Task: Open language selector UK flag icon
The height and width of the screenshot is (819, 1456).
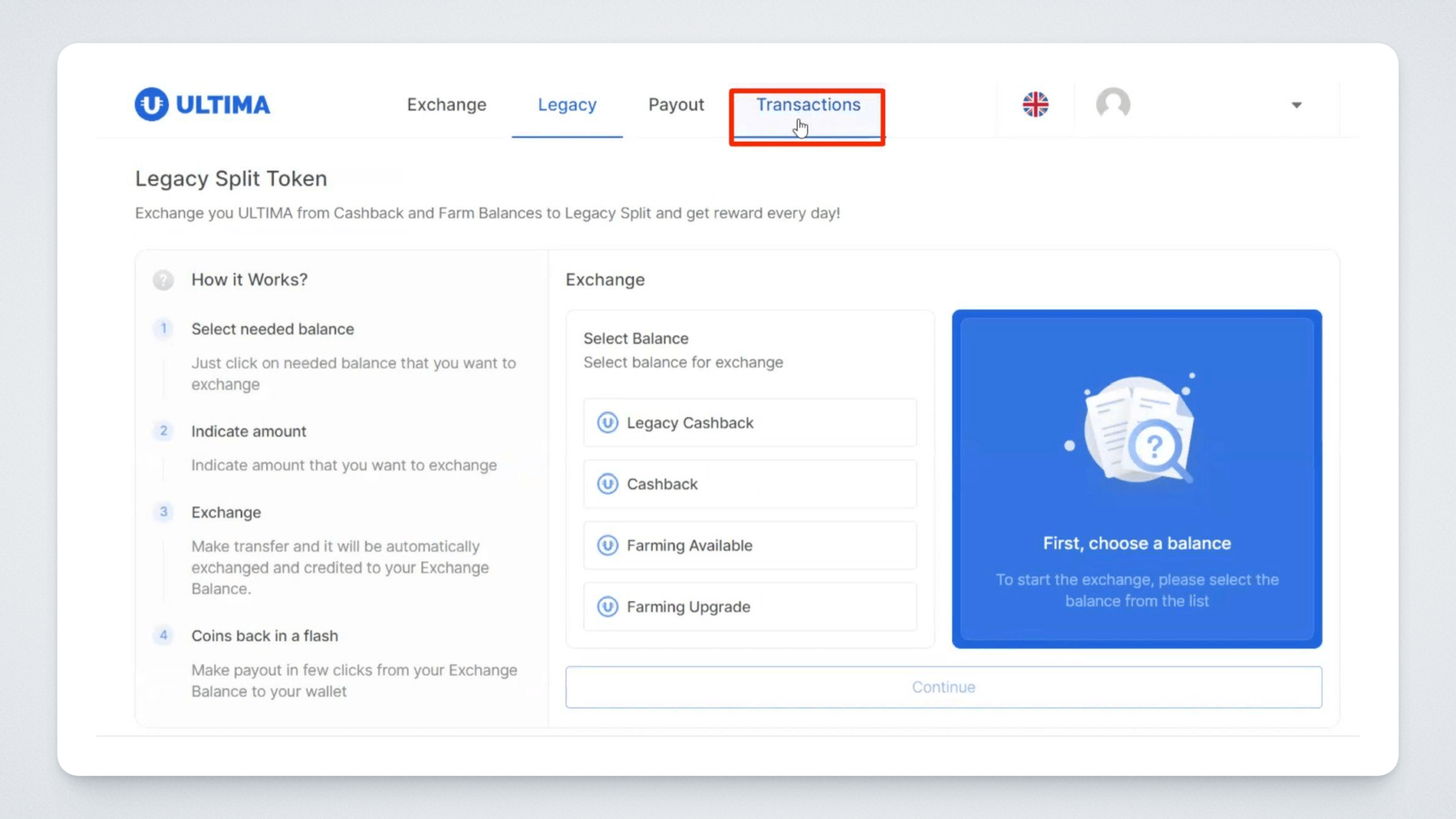Action: point(1035,105)
